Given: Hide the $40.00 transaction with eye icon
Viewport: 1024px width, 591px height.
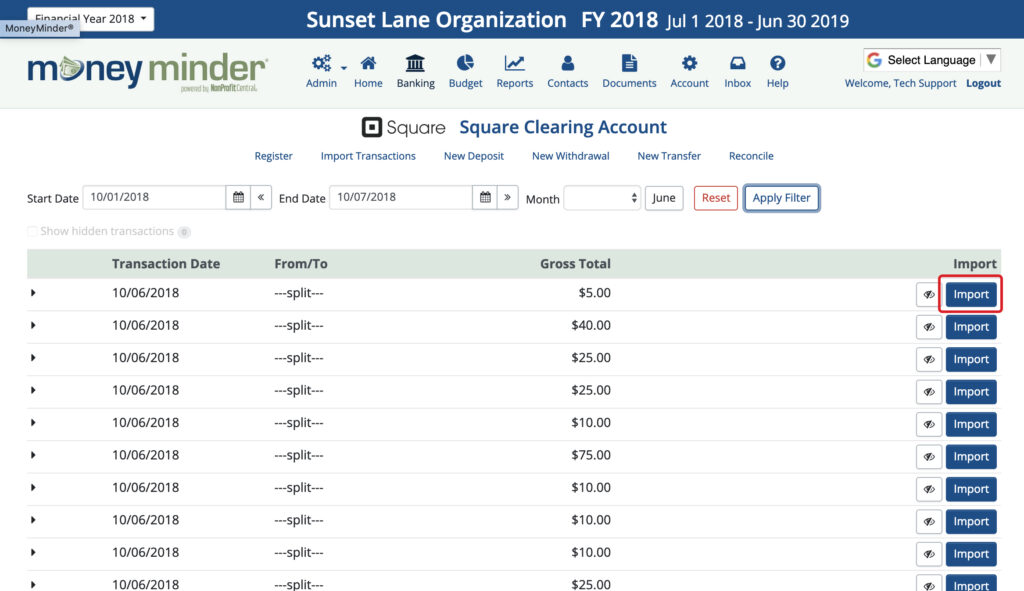Looking at the screenshot, I should pos(929,327).
